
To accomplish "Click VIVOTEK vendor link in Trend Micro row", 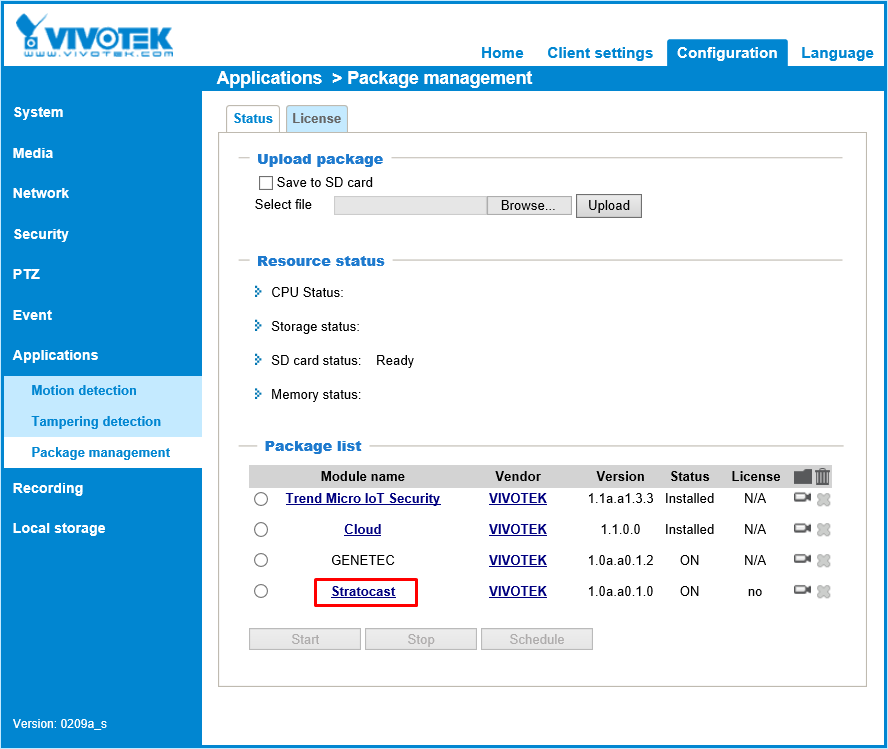I will tap(518, 498).
